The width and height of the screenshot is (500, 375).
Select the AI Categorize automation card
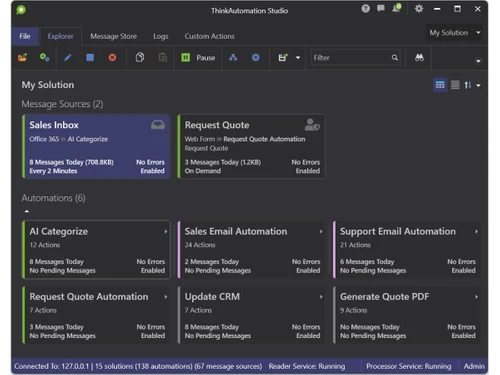pos(96,249)
